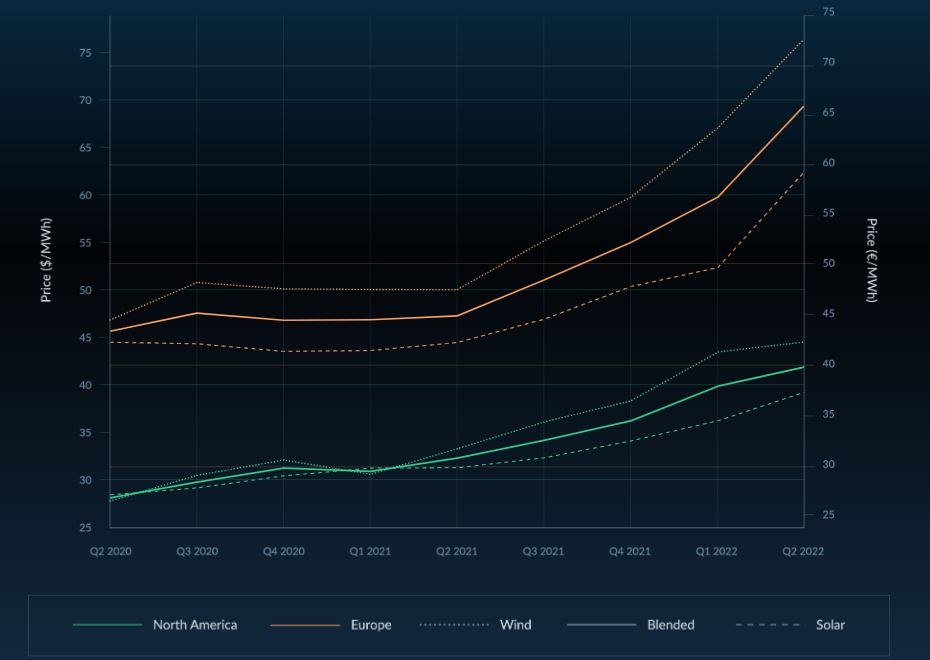Select the Q1 2021 x-axis label

tap(370, 551)
